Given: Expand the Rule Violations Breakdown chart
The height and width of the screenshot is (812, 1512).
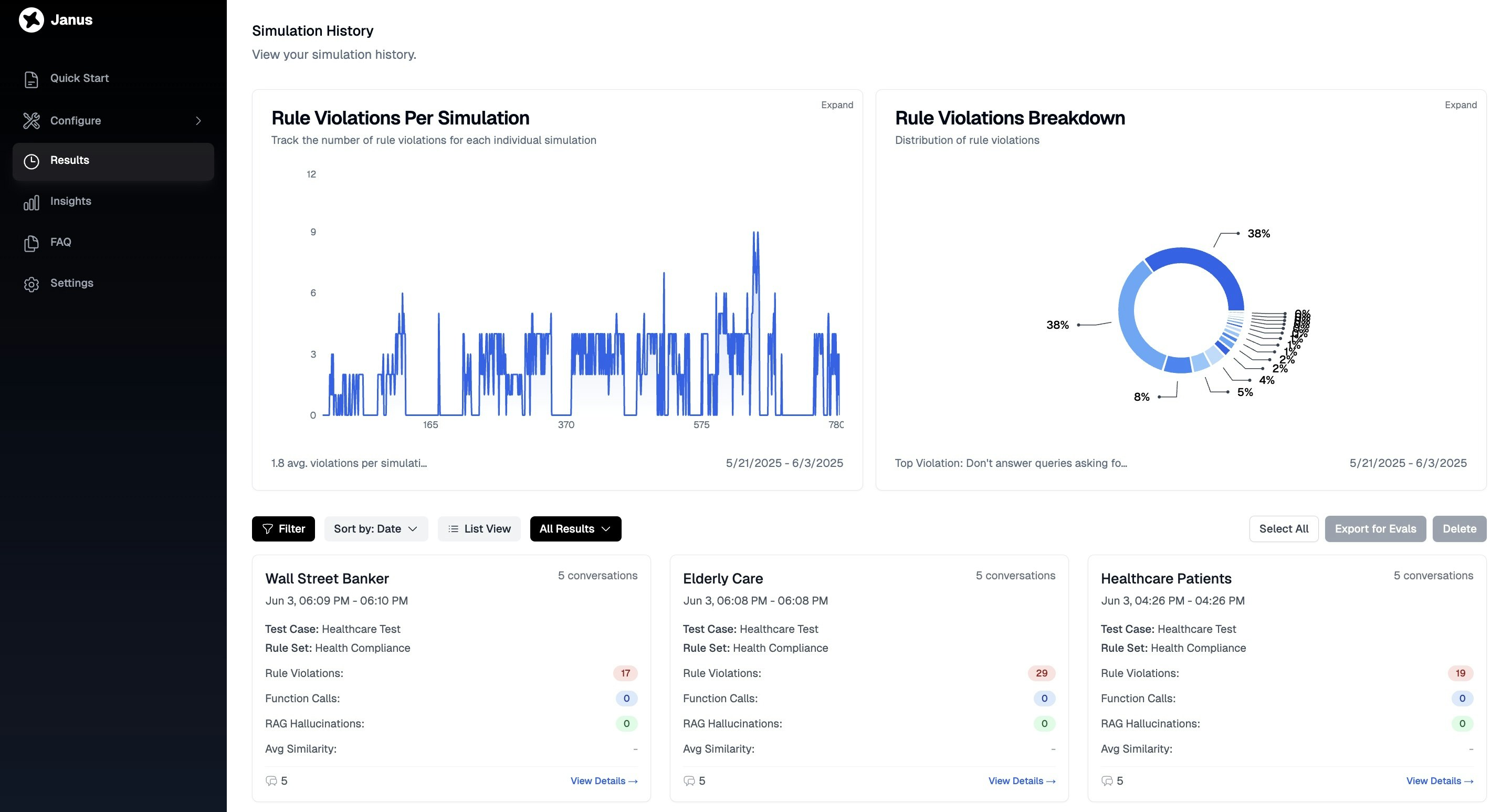Looking at the screenshot, I should pyautogui.click(x=1461, y=105).
